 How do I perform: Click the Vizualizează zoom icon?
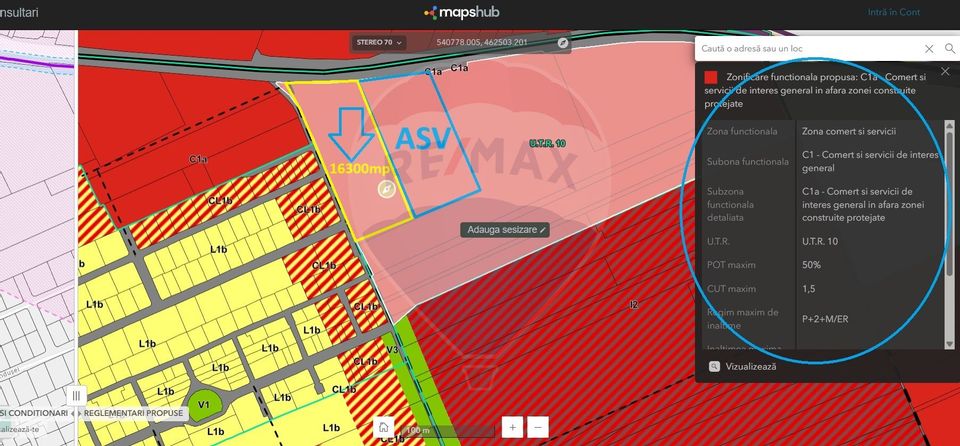713,367
